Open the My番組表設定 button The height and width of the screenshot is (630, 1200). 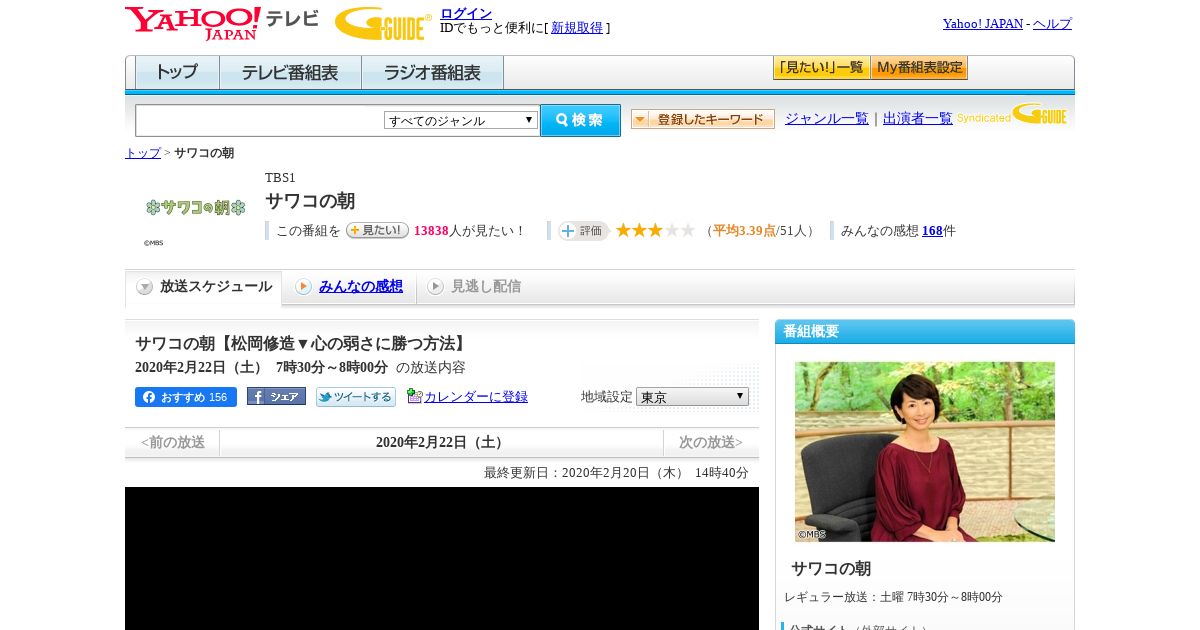[x=919, y=68]
